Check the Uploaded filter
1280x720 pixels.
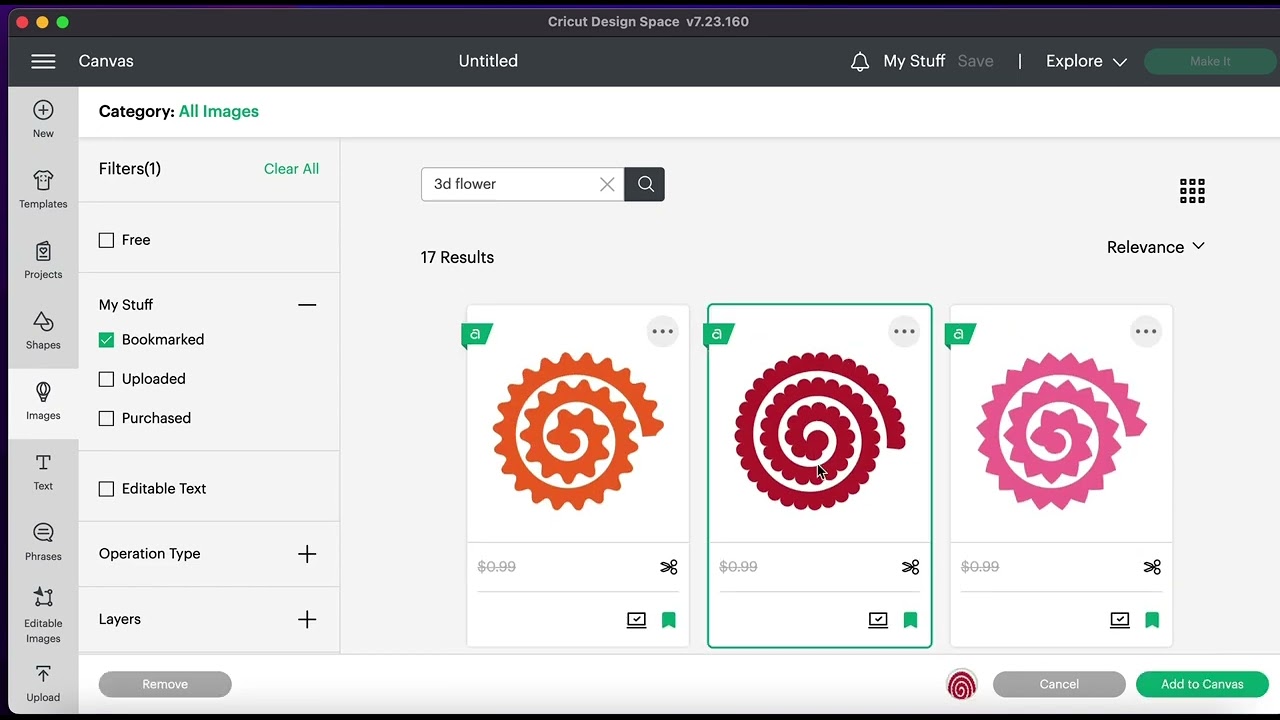[x=107, y=379]
